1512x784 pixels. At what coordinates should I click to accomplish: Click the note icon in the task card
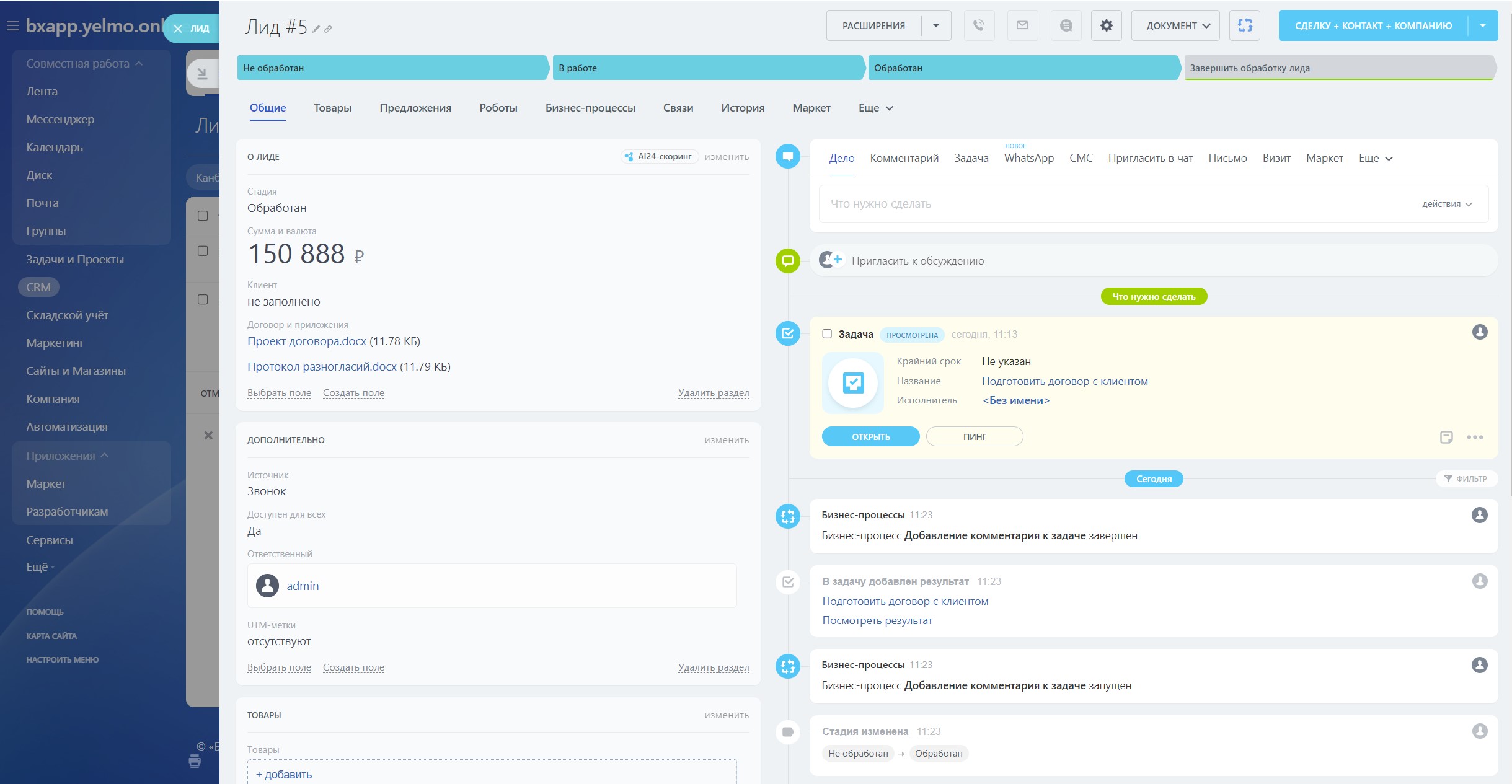[x=1446, y=437]
